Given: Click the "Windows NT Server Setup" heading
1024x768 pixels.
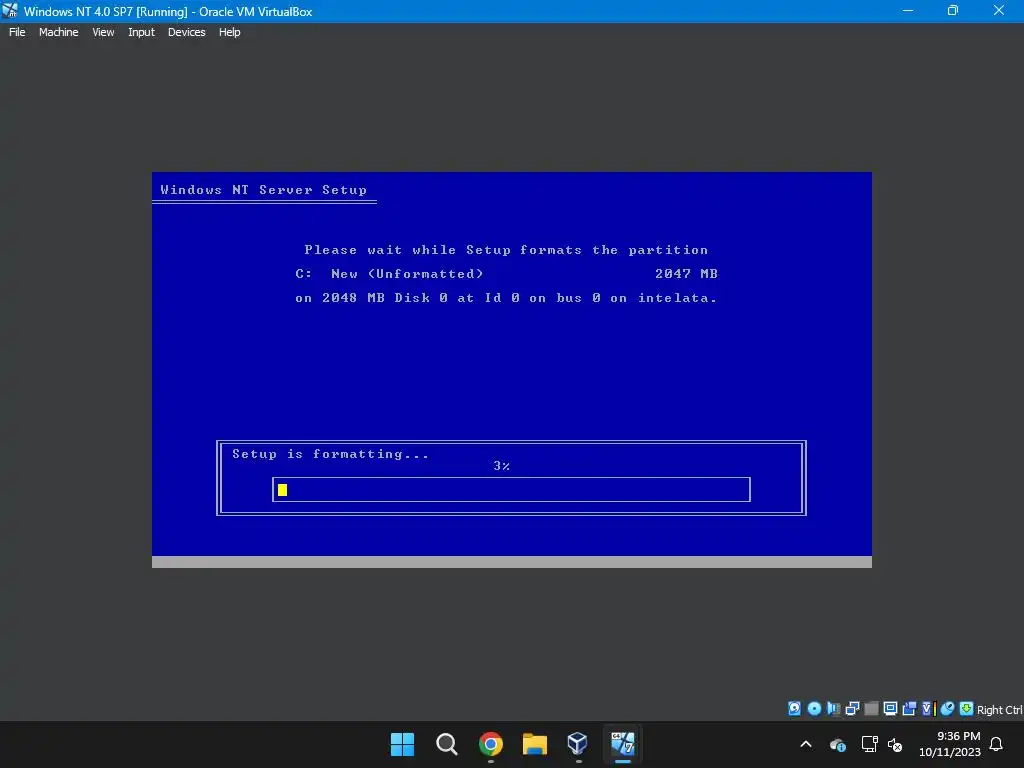Looking at the screenshot, I should click(x=263, y=190).
